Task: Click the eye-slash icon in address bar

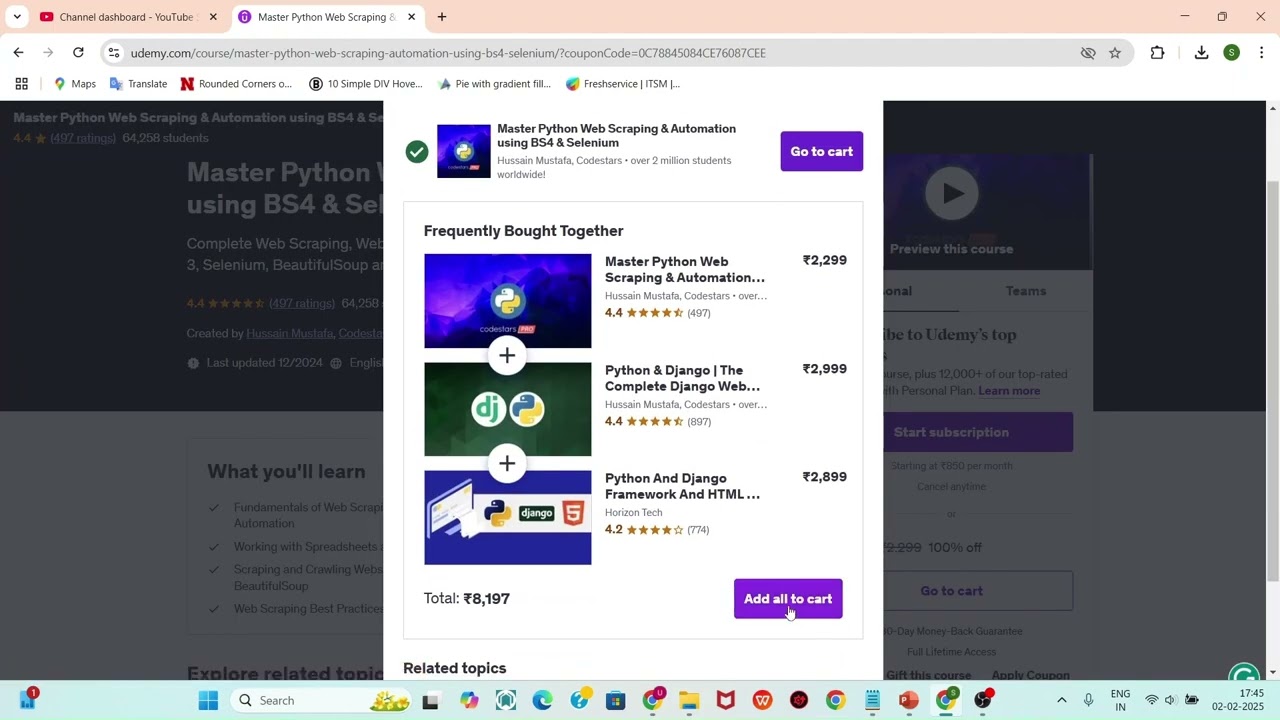Action: click(x=1088, y=53)
